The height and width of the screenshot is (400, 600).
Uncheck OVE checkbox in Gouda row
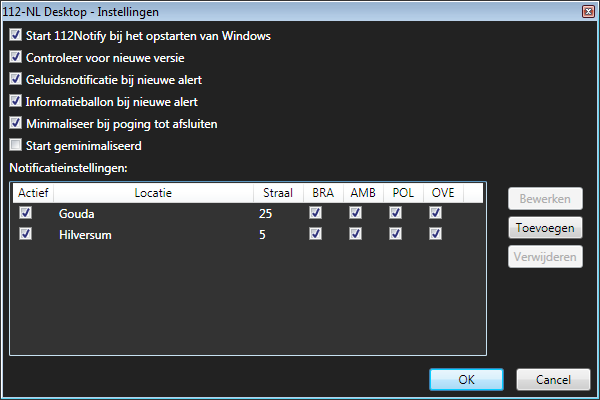pos(435,213)
